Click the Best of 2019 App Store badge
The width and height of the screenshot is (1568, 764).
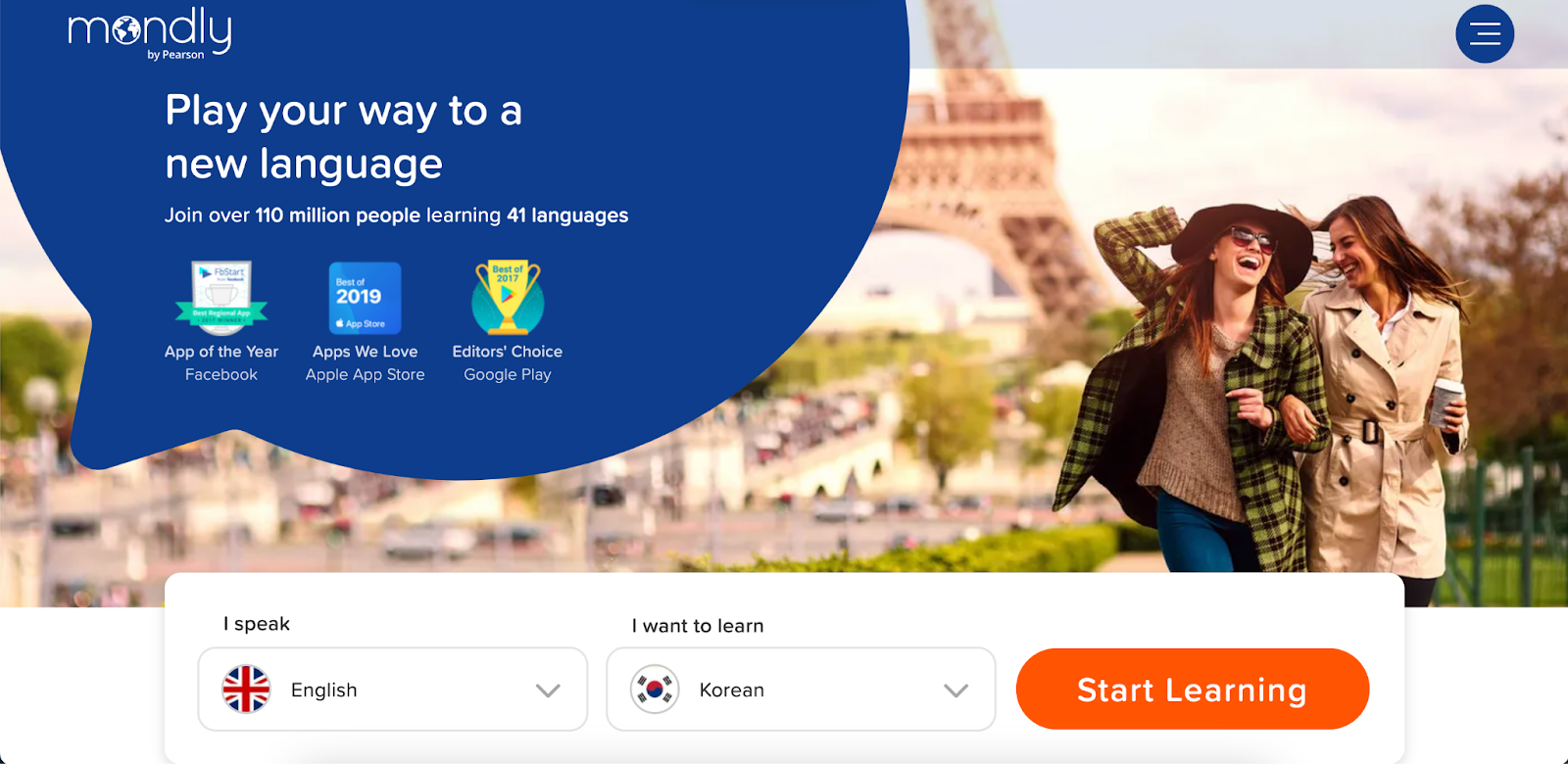point(365,298)
